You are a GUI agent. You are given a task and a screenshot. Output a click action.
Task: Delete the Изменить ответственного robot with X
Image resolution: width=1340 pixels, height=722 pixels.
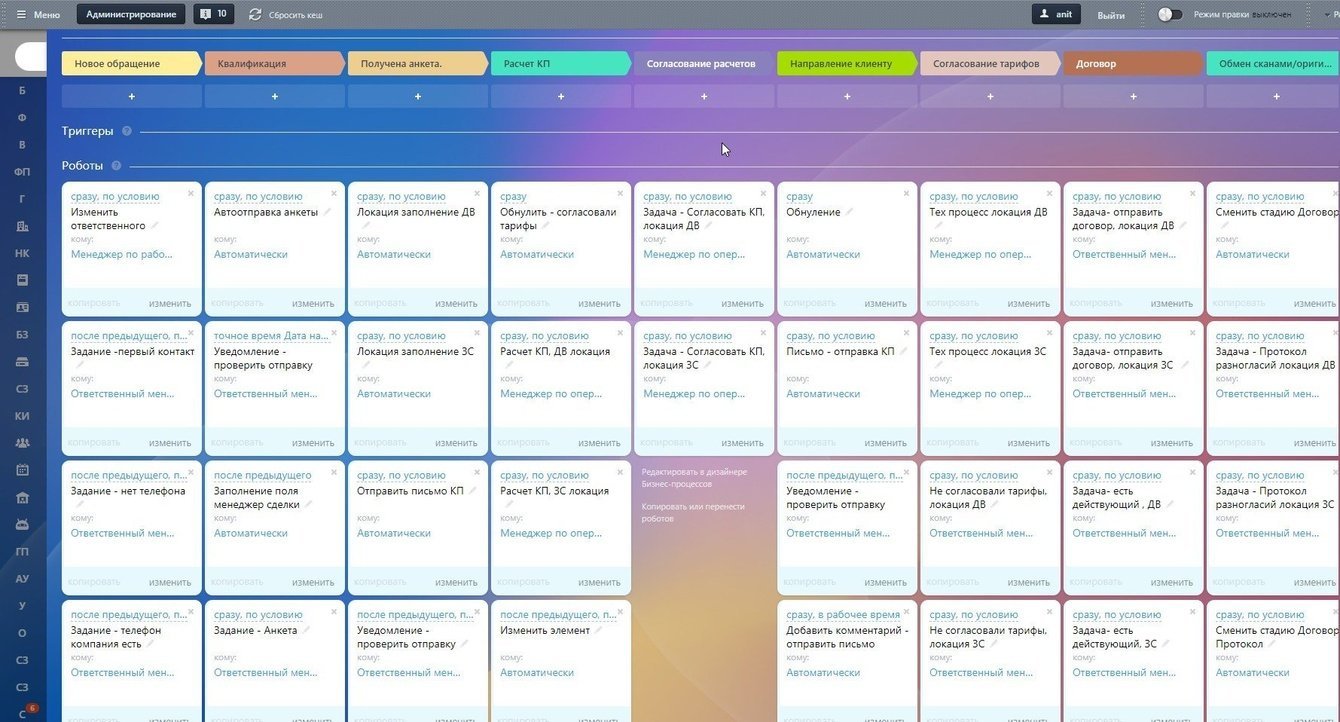(191, 193)
